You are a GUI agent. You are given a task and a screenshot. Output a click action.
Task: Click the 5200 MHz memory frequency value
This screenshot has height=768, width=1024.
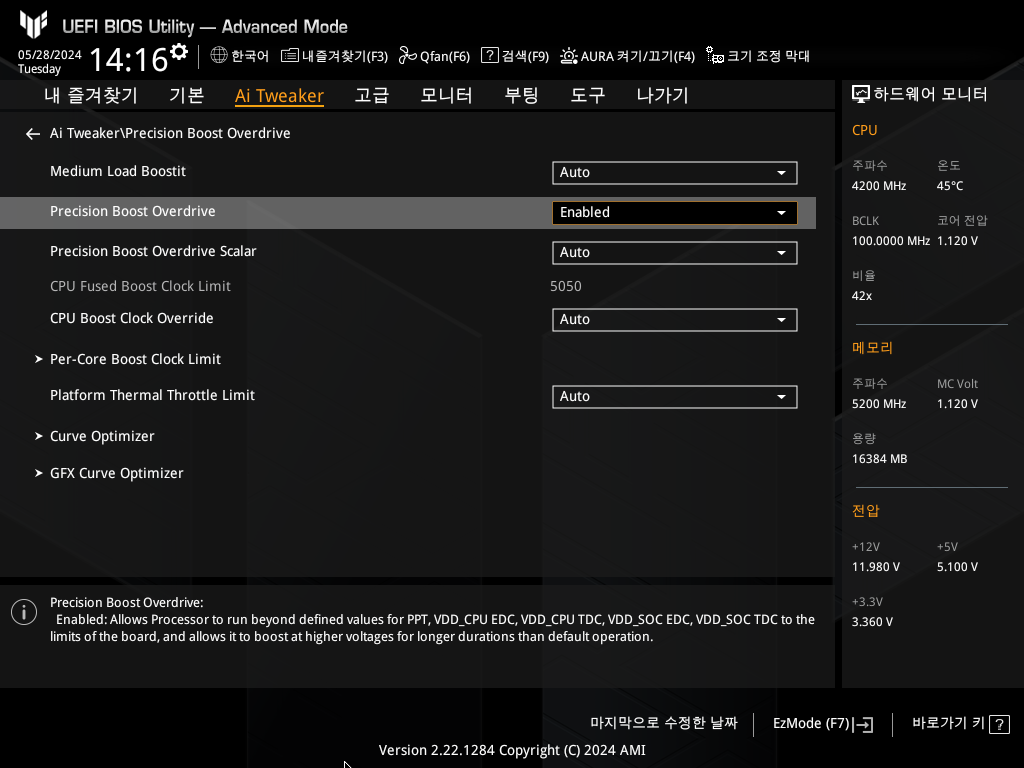[879, 404]
